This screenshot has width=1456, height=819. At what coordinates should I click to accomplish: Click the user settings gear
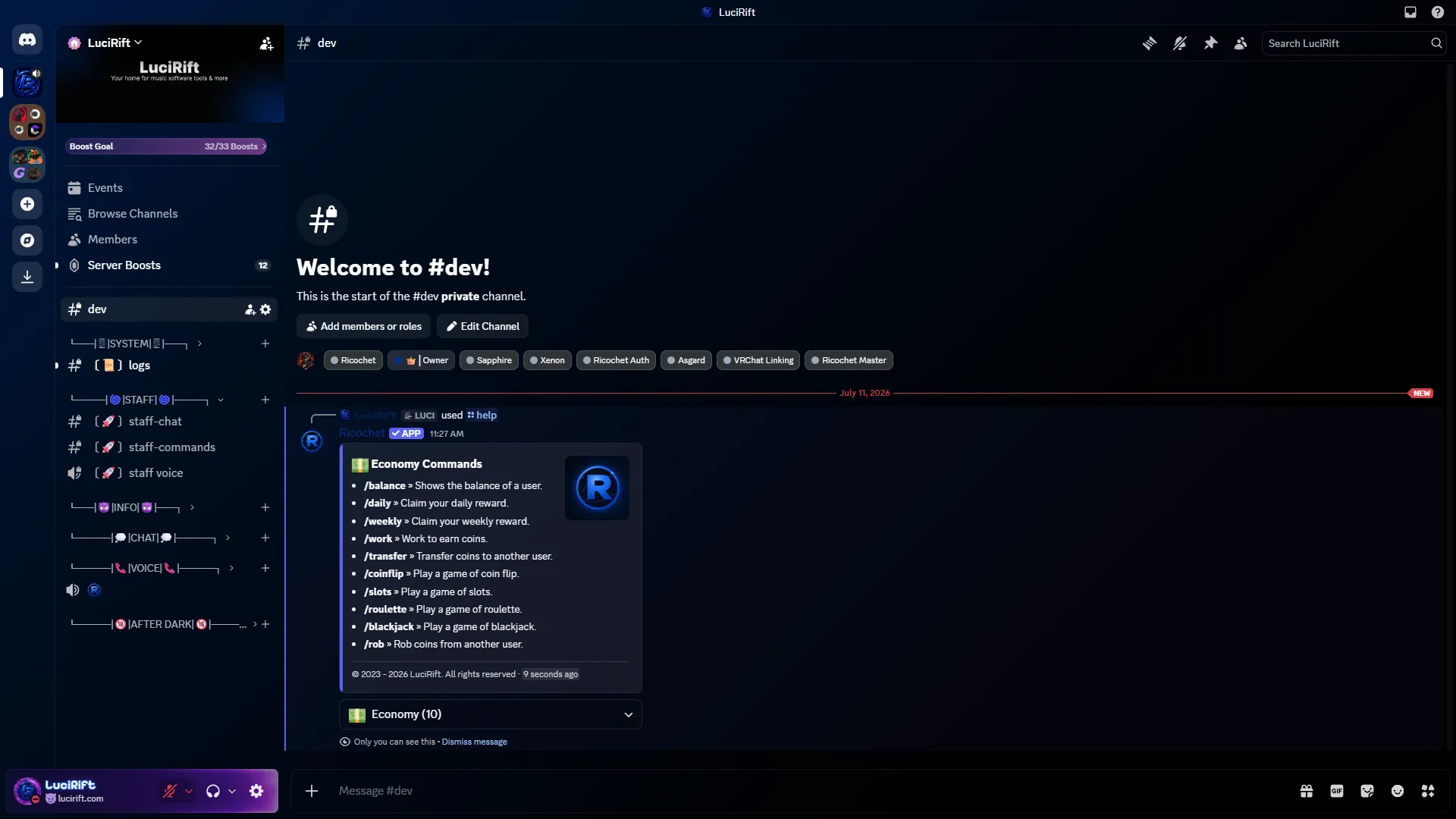(x=256, y=791)
